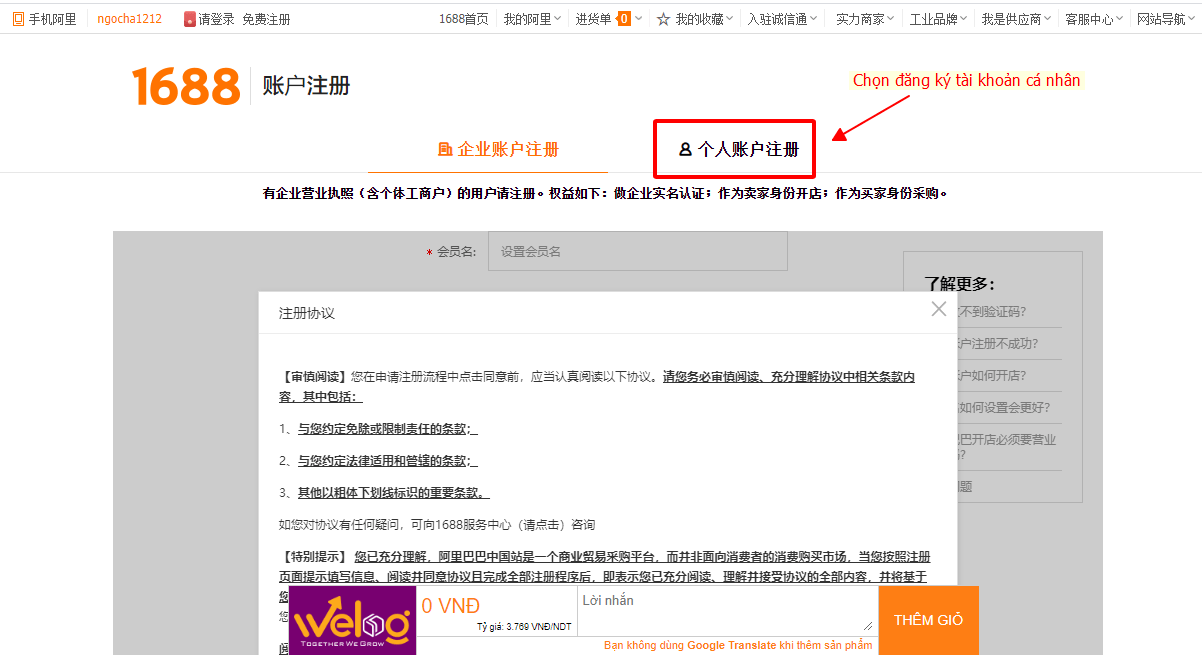Click the Google Translate warning text
The height and width of the screenshot is (655, 1202).
[738, 645]
